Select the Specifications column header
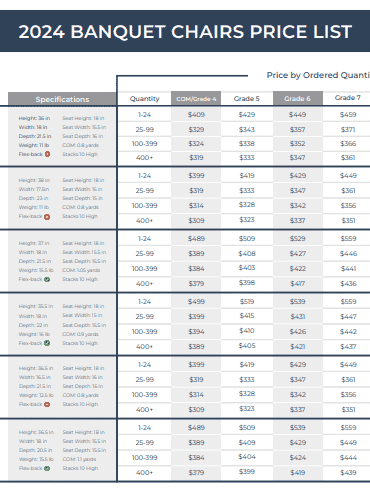 click(x=62, y=99)
